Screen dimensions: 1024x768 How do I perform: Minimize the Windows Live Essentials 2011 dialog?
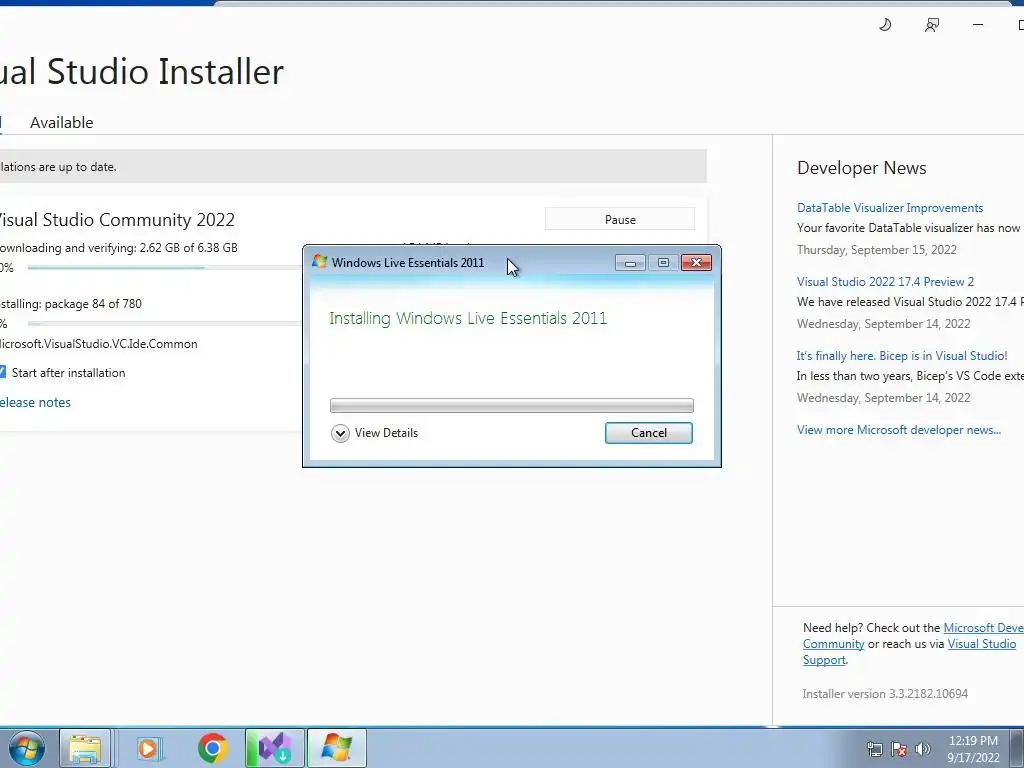click(630, 263)
